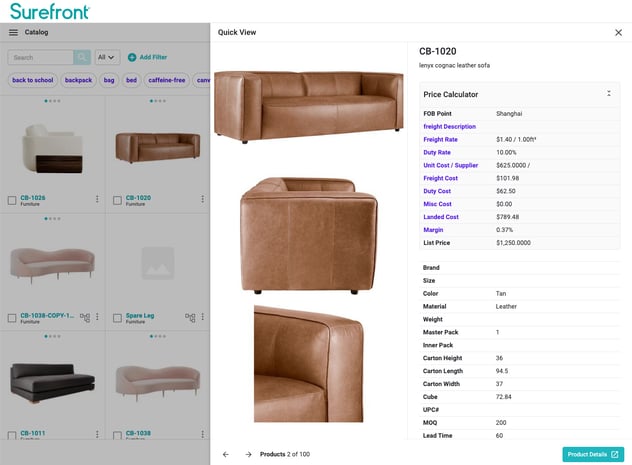Click the Spare Leg hierarchy icon
The height and width of the screenshot is (465, 632).
[x=190, y=318]
